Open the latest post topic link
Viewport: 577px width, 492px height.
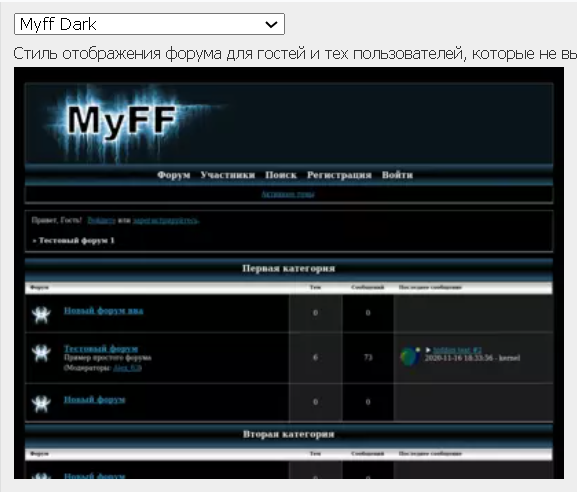pyautogui.click(x=457, y=350)
